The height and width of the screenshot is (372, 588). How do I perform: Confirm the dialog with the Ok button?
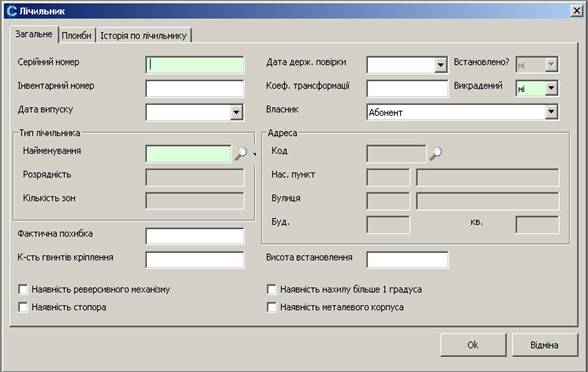(473, 345)
